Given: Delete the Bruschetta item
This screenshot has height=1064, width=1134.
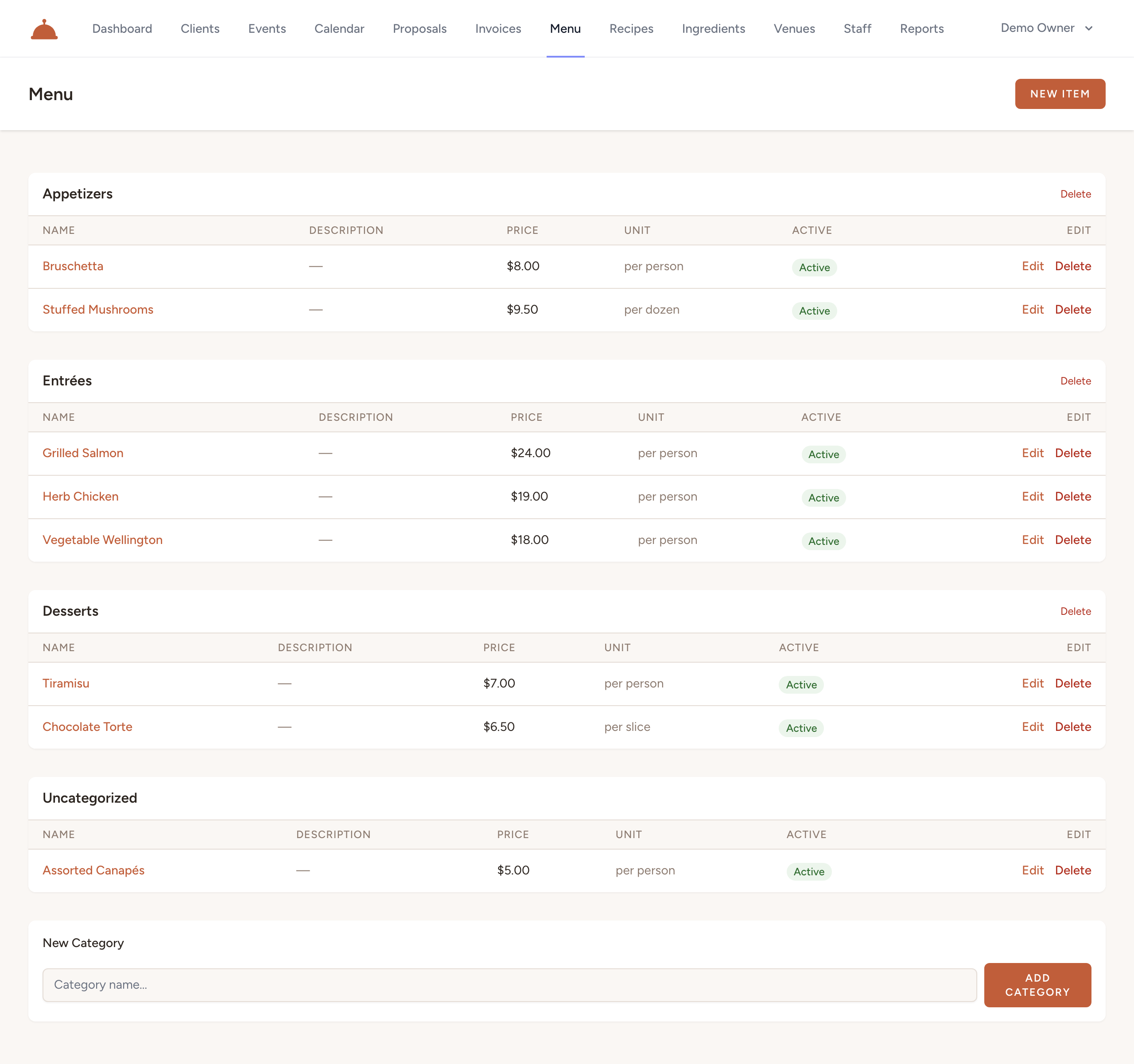Looking at the screenshot, I should click(x=1073, y=266).
